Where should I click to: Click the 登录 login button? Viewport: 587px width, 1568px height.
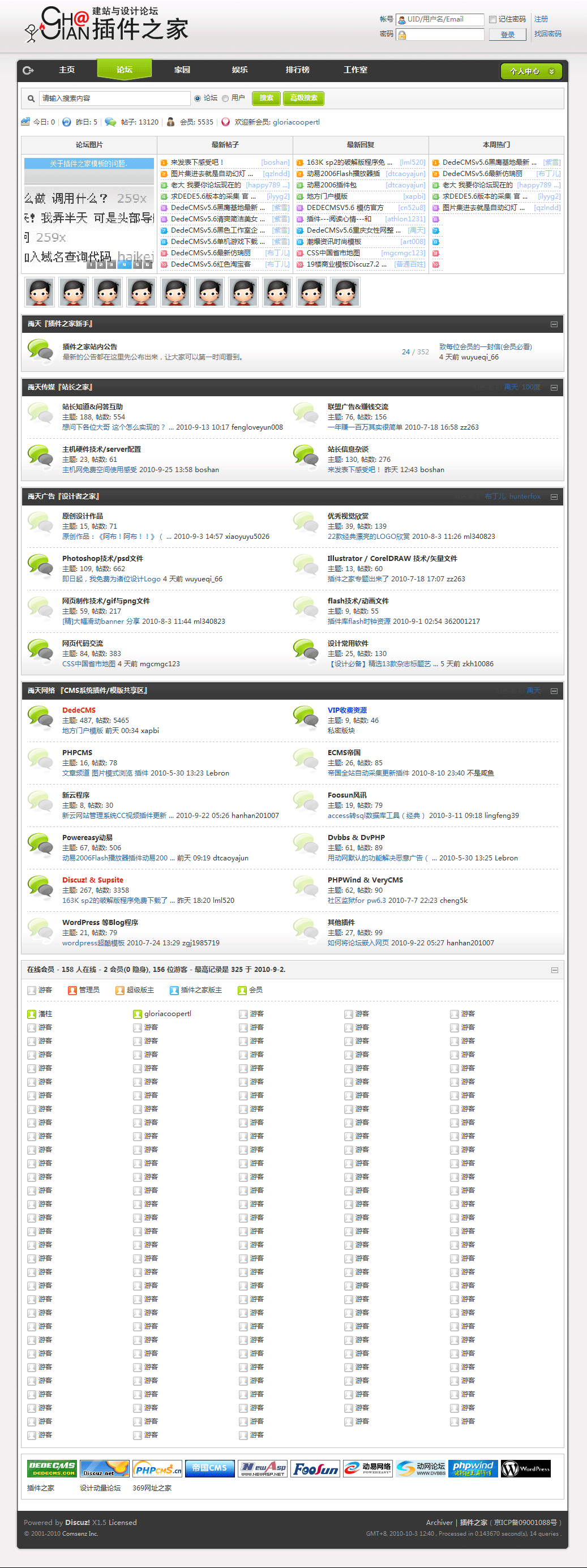click(508, 35)
